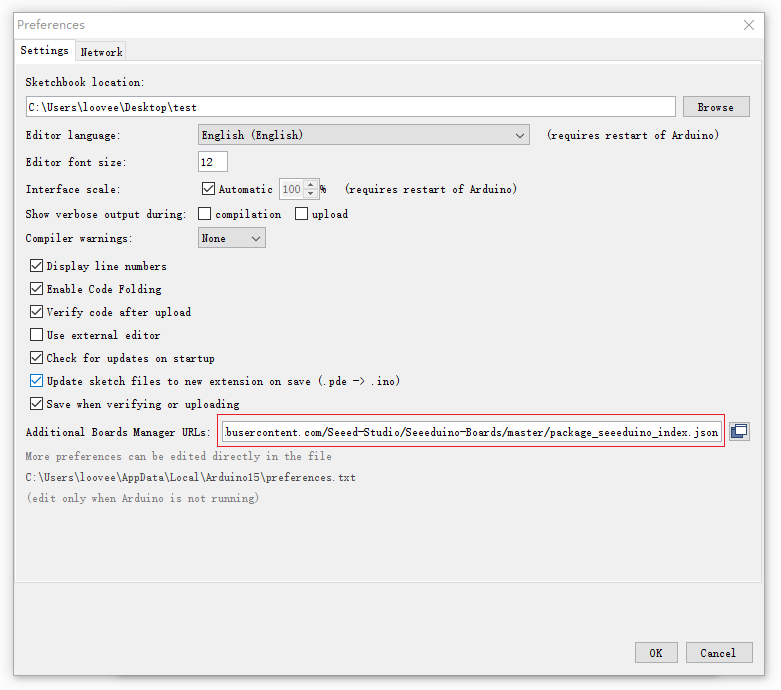Image resolution: width=781 pixels, height=690 pixels.
Task: Select the Settings tab
Action: [45, 51]
